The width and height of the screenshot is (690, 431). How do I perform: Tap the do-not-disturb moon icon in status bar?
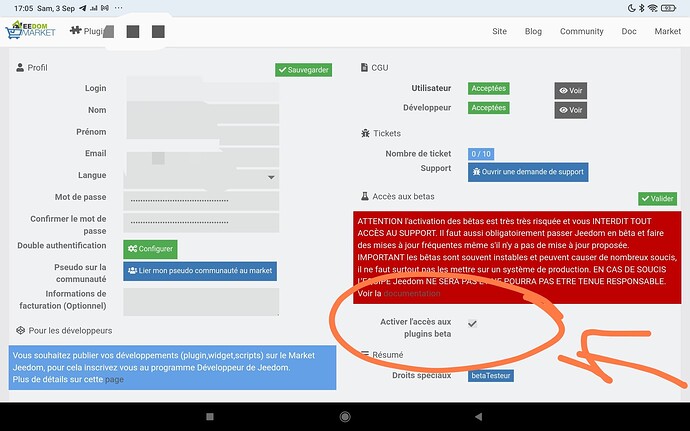(x=631, y=8)
